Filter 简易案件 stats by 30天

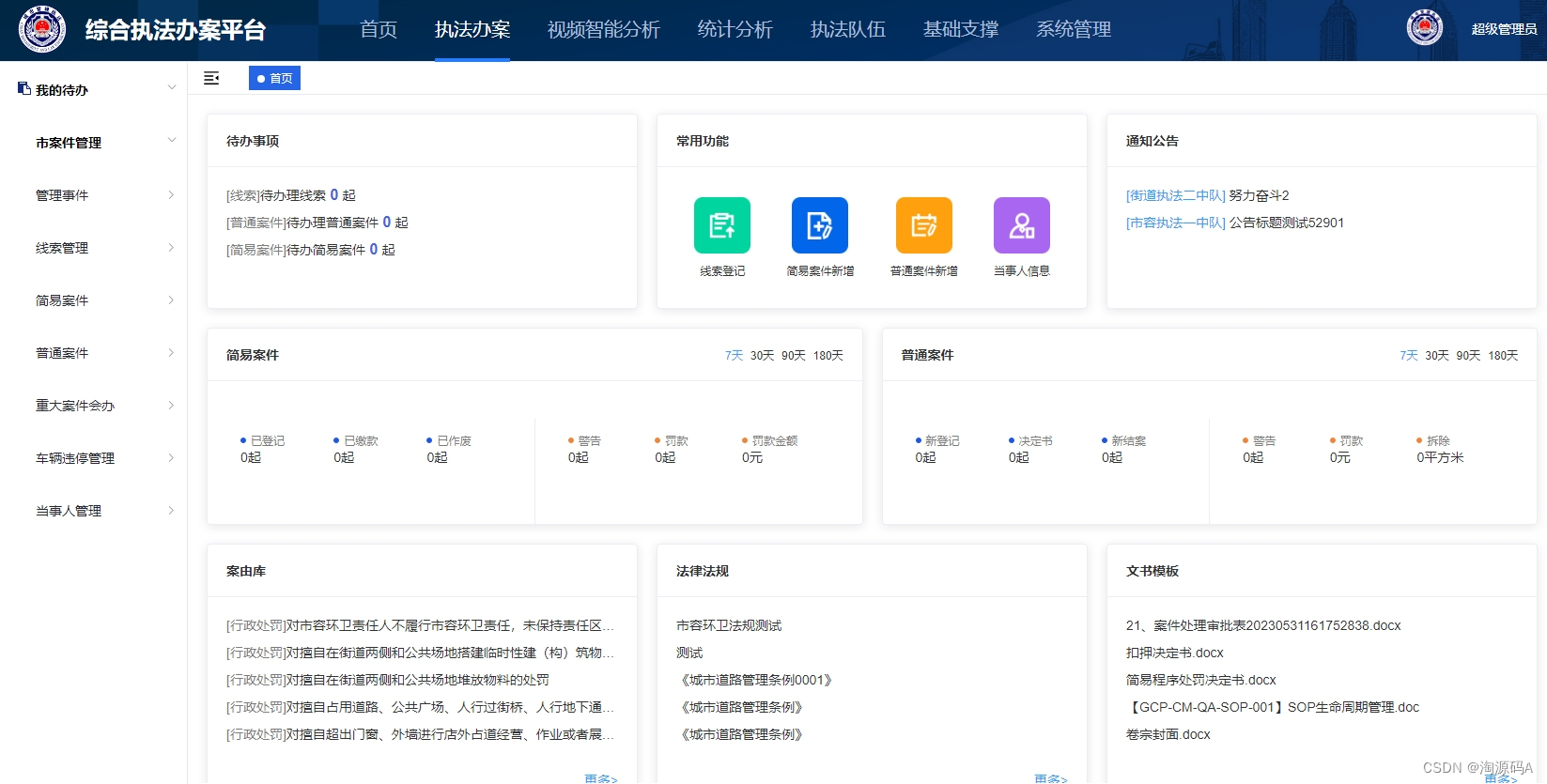[x=762, y=355]
